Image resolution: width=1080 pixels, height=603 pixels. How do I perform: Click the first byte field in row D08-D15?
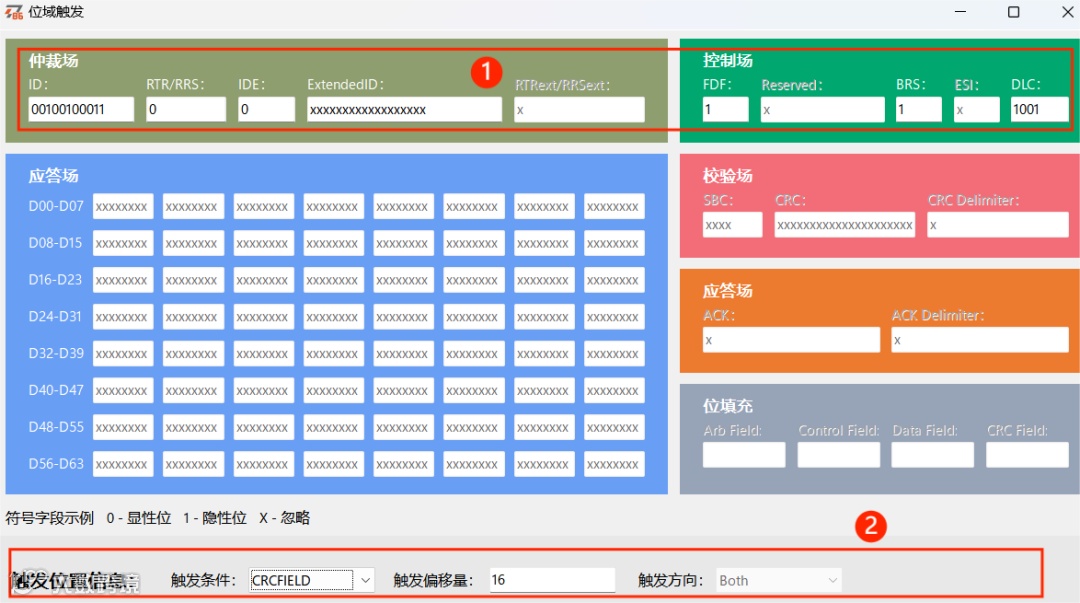(123, 243)
